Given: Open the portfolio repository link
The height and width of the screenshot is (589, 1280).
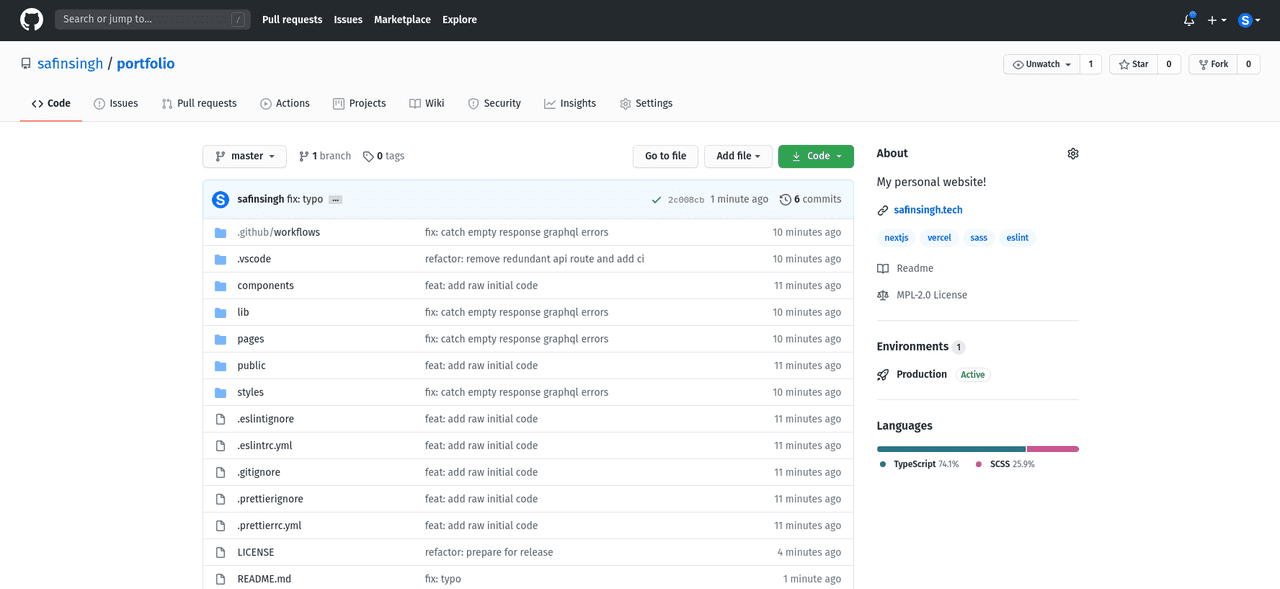Looking at the screenshot, I should coord(146,64).
